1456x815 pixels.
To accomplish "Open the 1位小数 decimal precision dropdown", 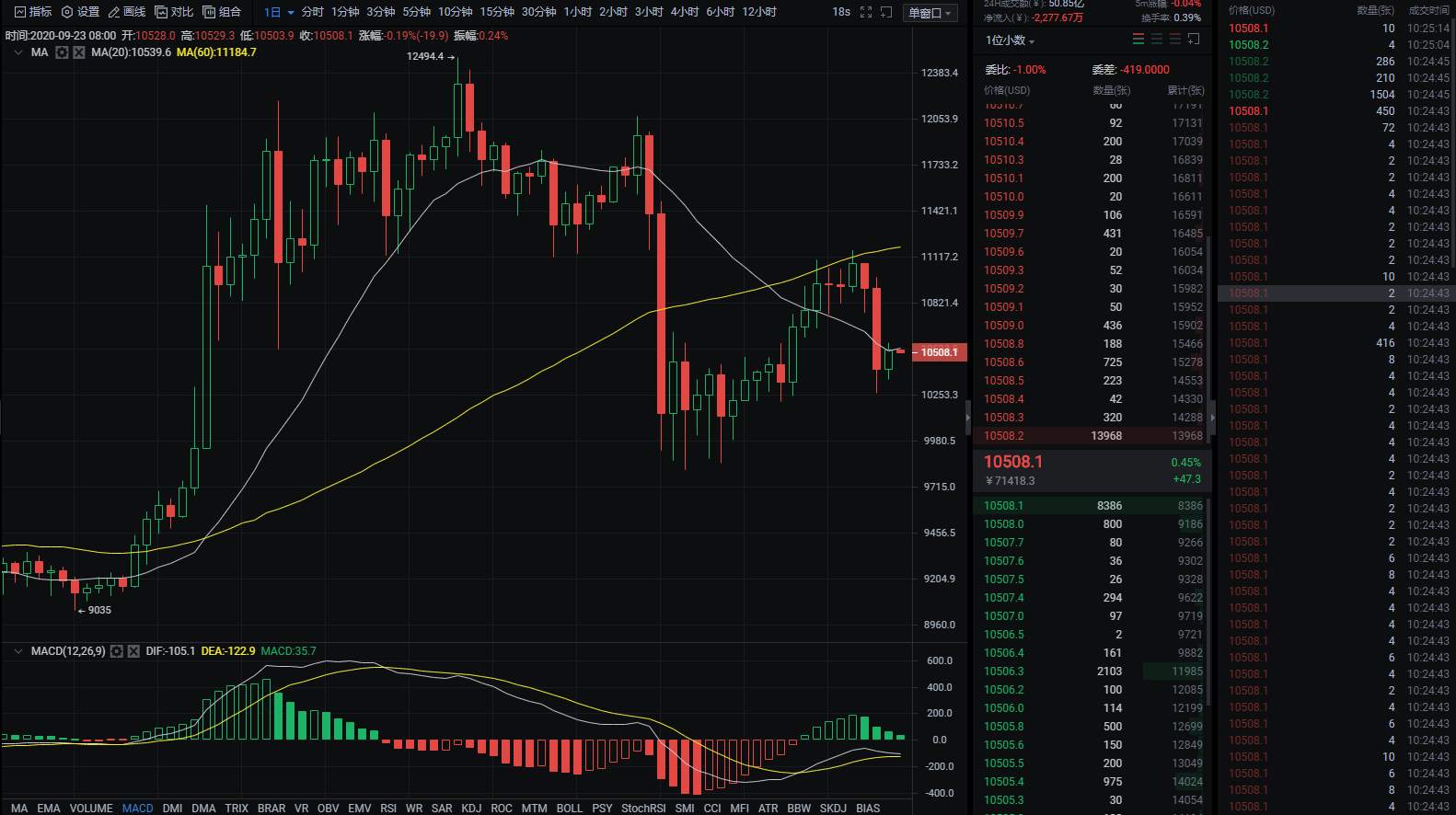I will [1010, 40].
